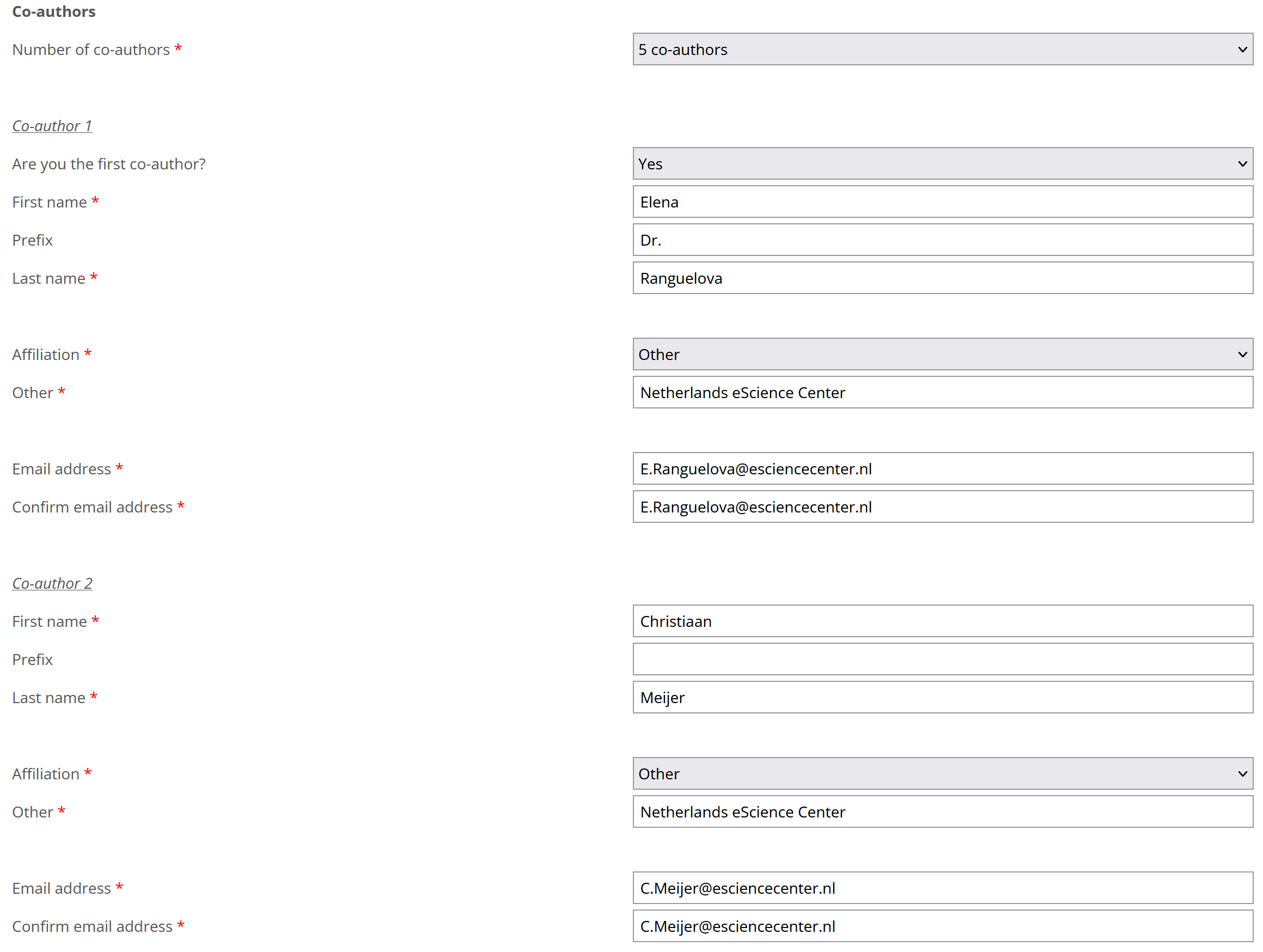Select the "Co-author 1" heading link

pos(51,126)
